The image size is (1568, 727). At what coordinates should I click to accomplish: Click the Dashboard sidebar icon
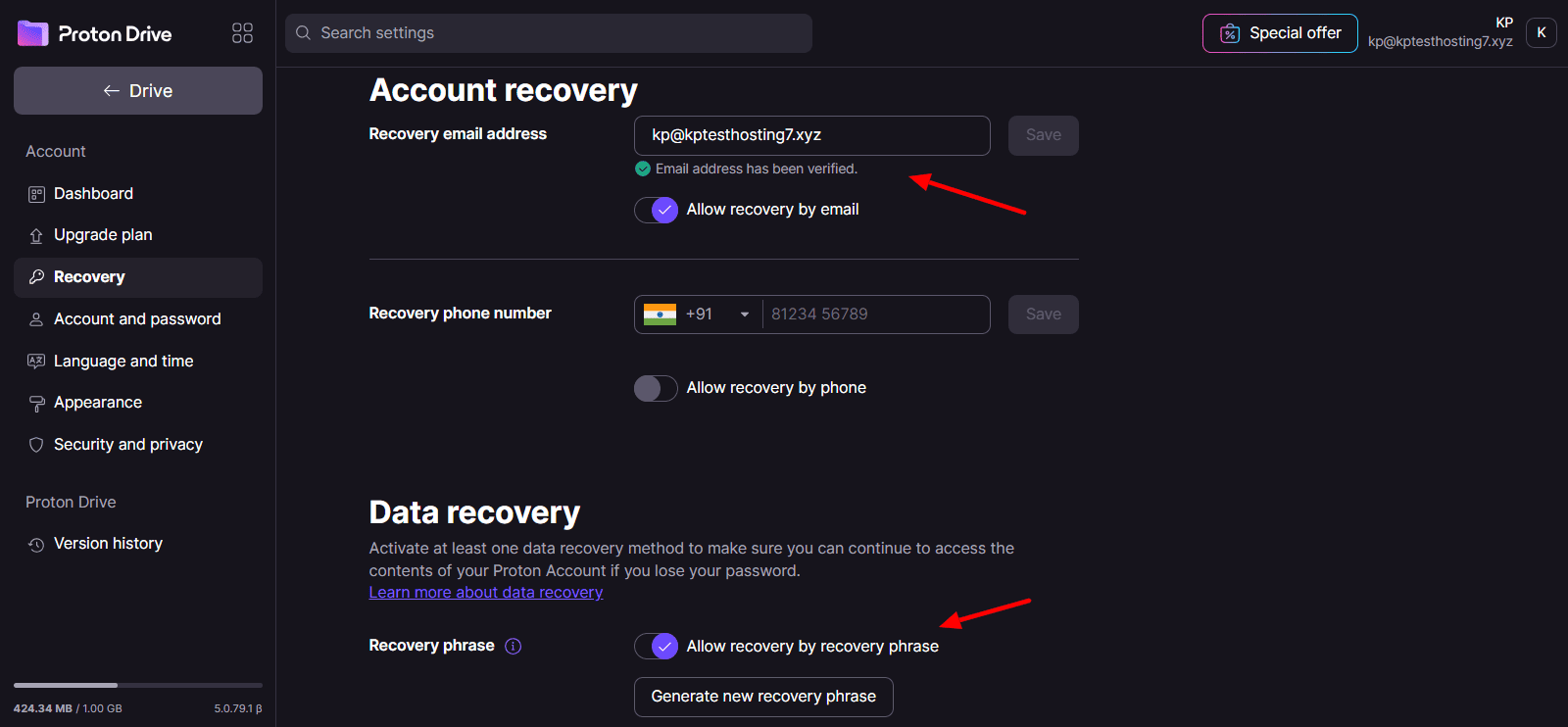click(36, 194)
